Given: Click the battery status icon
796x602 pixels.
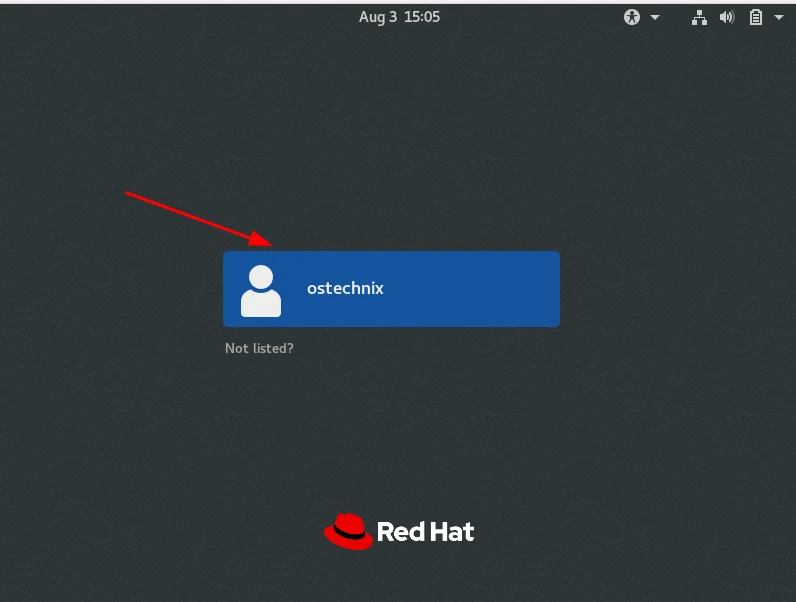Looking at the screenshot, I should [x=756, y=17].
